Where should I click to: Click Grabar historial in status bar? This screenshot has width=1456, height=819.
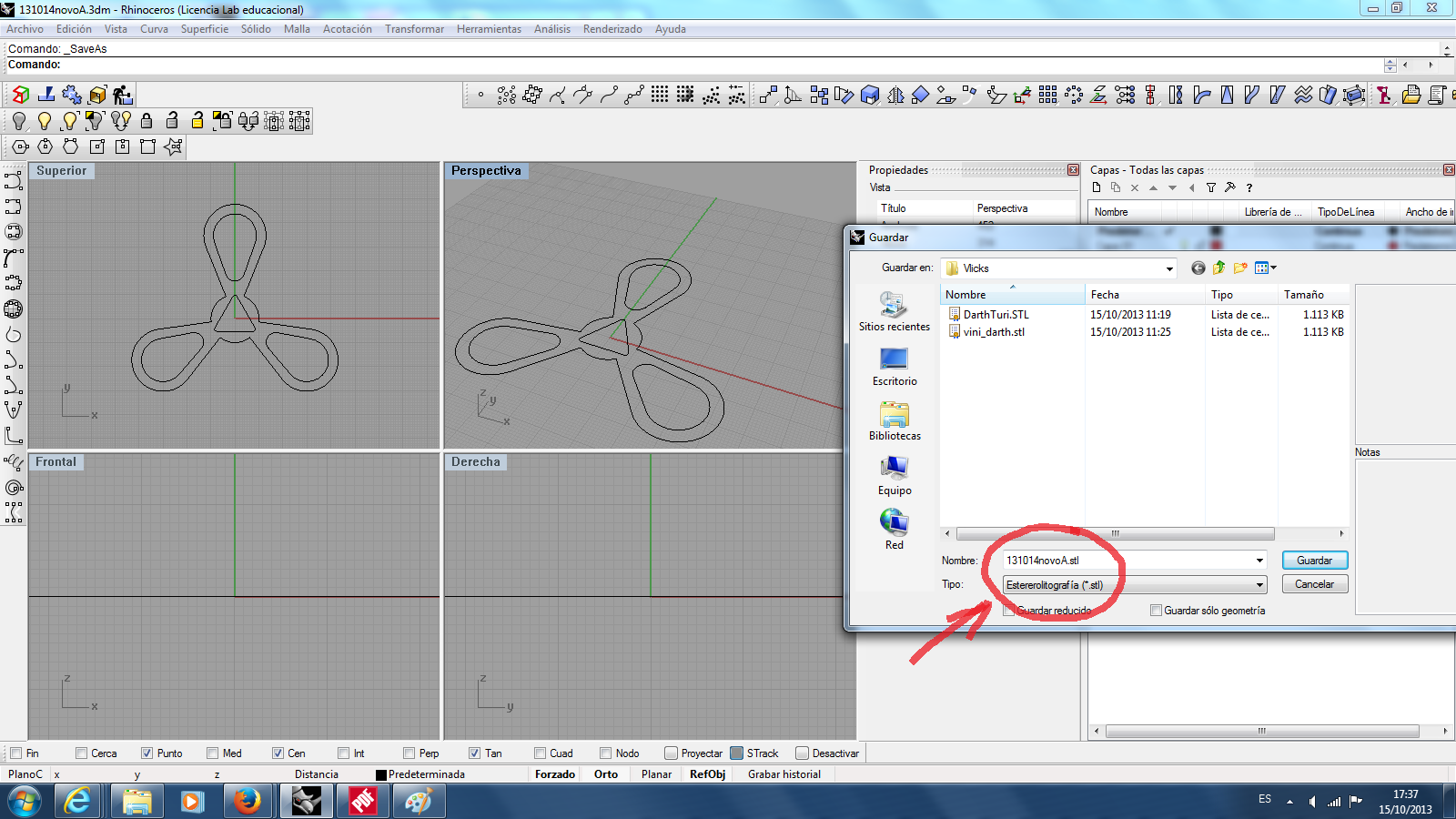tap(784, 774)
